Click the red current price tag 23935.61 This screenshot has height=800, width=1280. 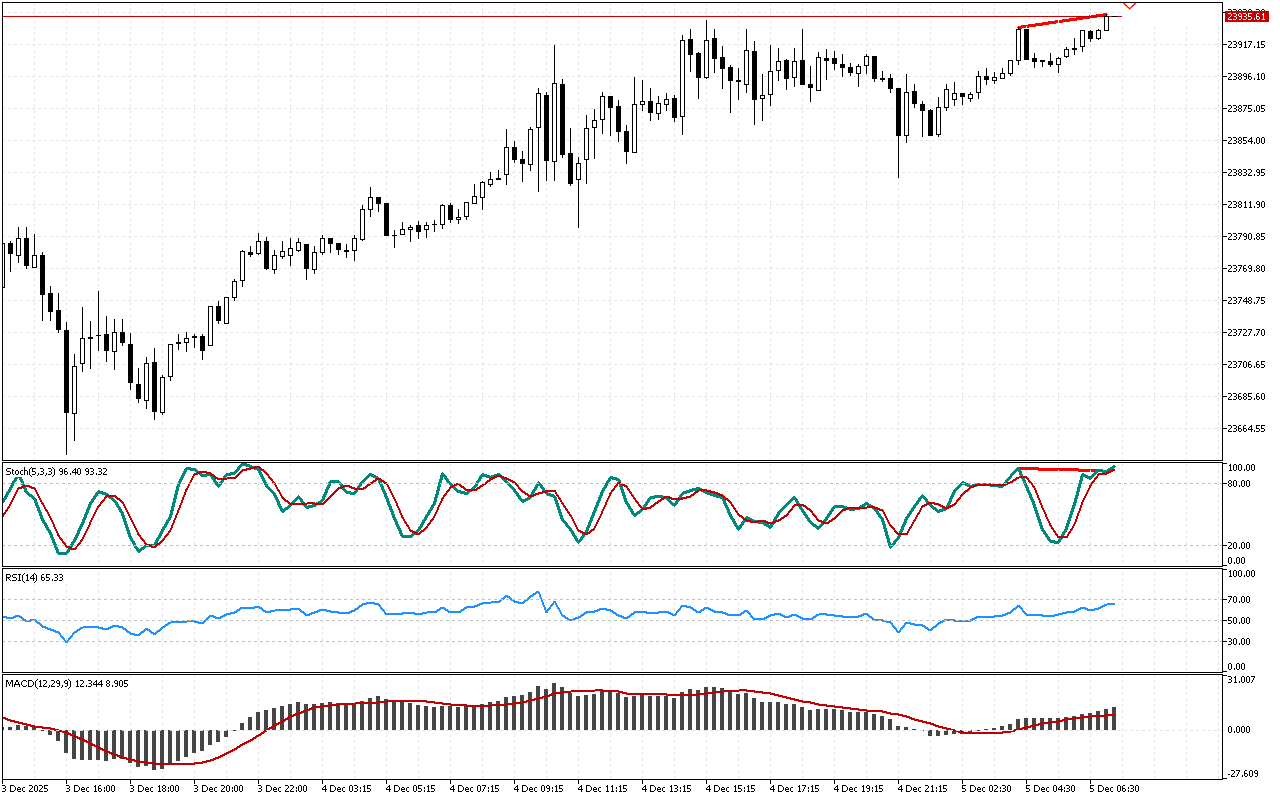tap(1246, 16)
